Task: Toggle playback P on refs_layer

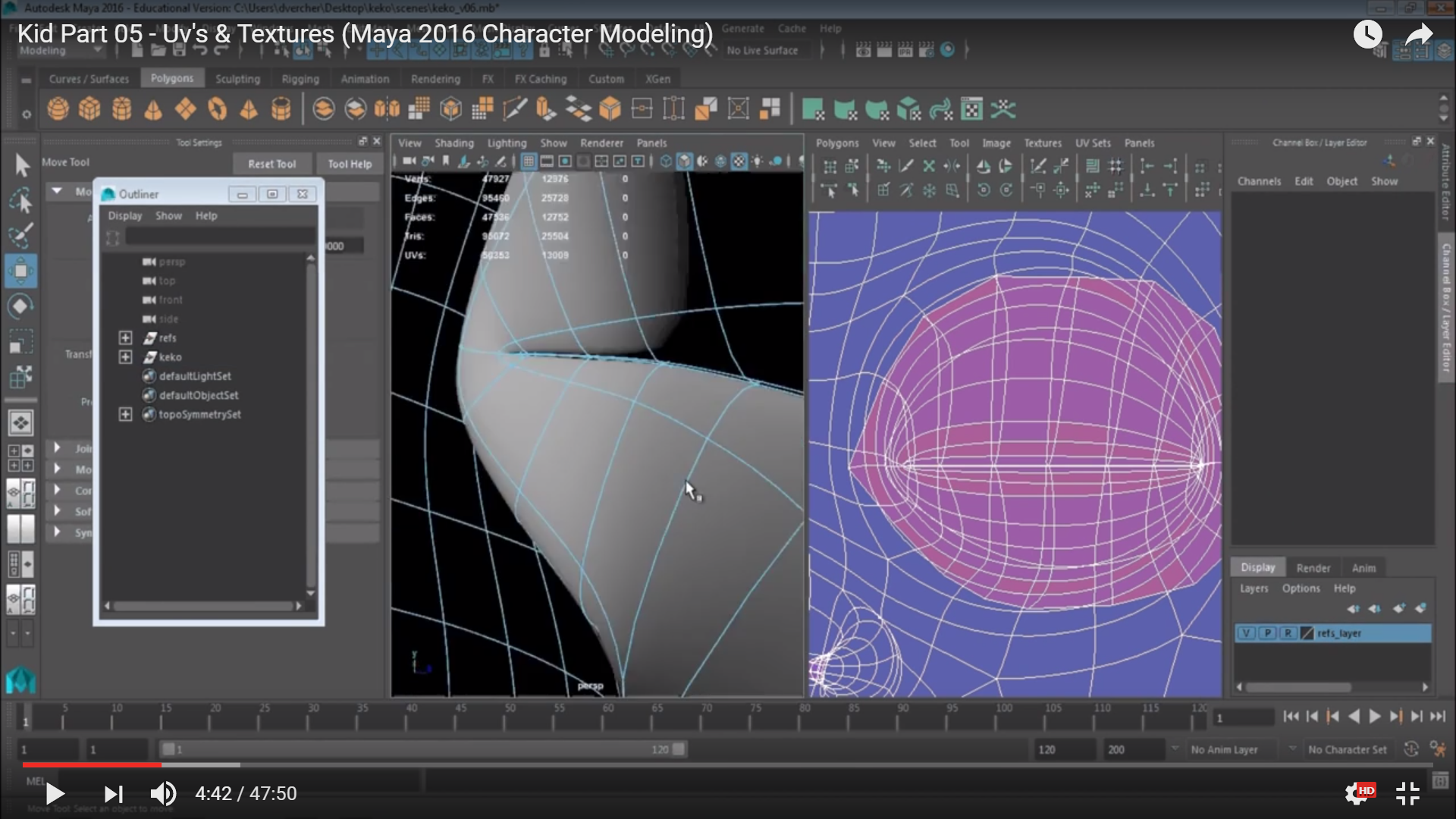Action: [1267, 633]
